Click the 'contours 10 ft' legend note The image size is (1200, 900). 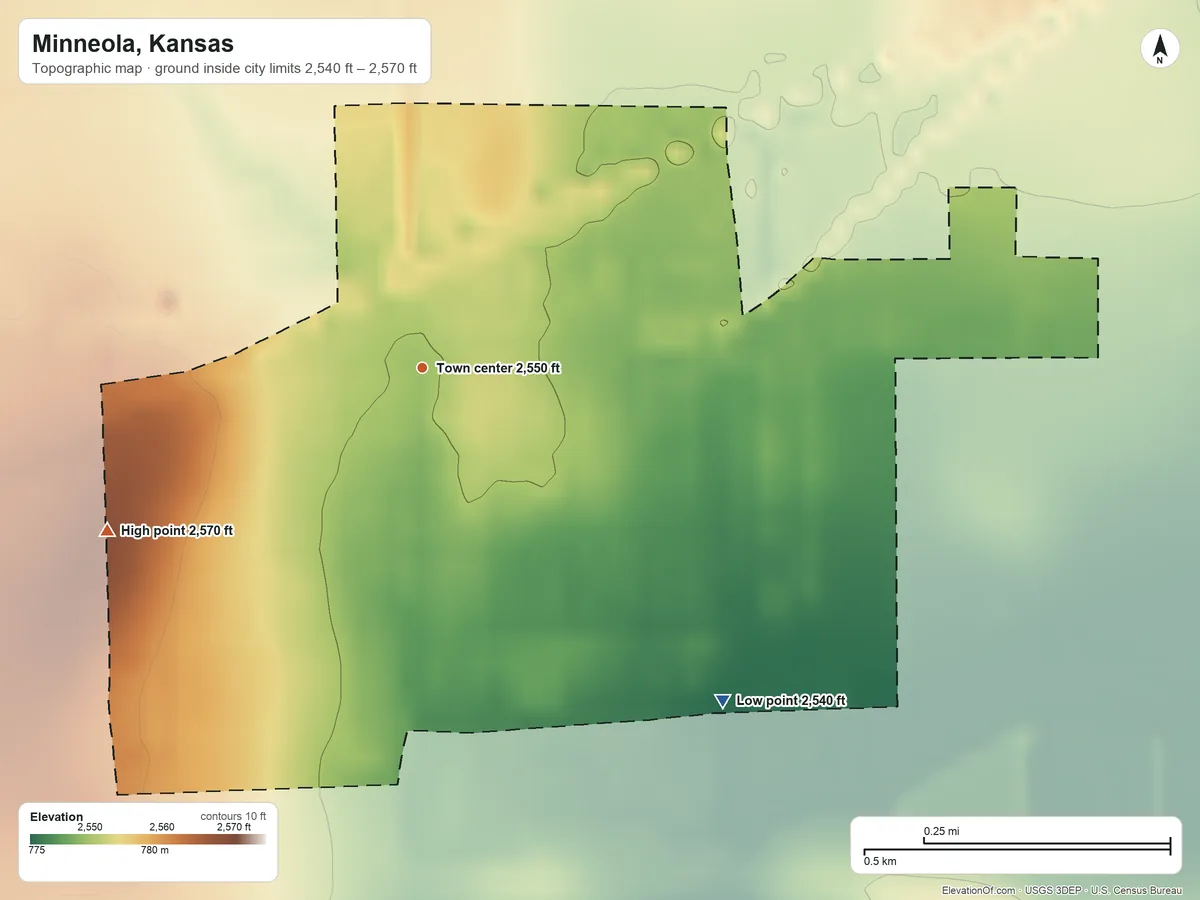(233, 816)
